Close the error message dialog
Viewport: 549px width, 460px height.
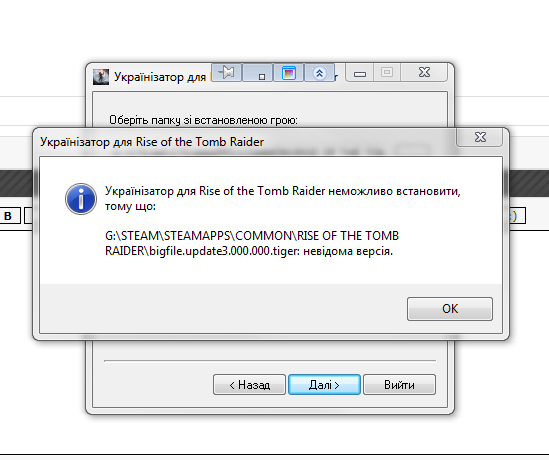click(x=480, y=137)
